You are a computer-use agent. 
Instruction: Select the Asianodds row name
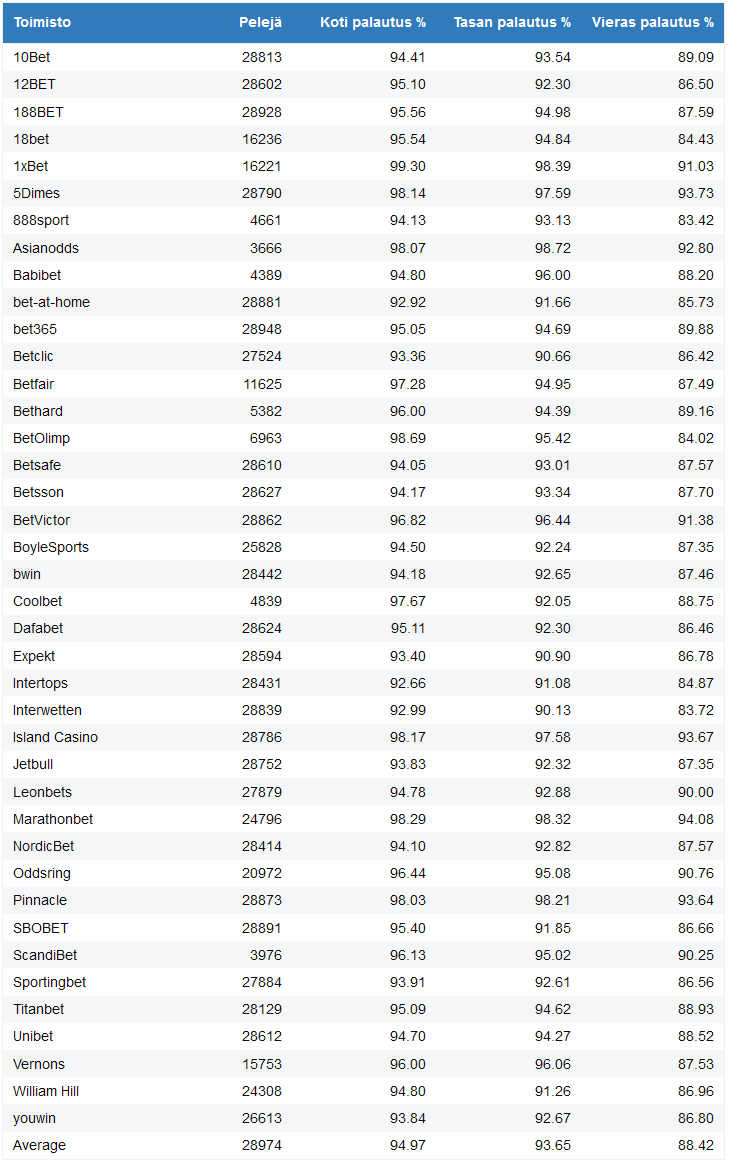(46, 248)
